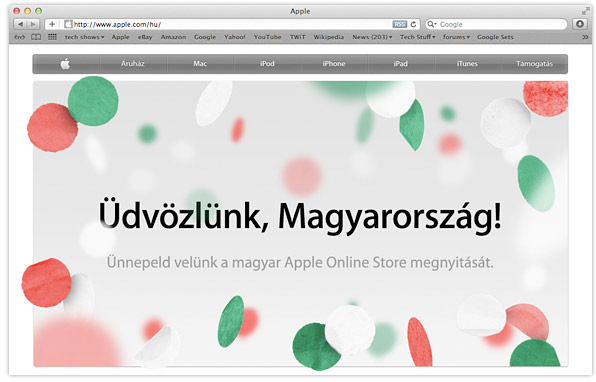Click the Google search field

496,24
